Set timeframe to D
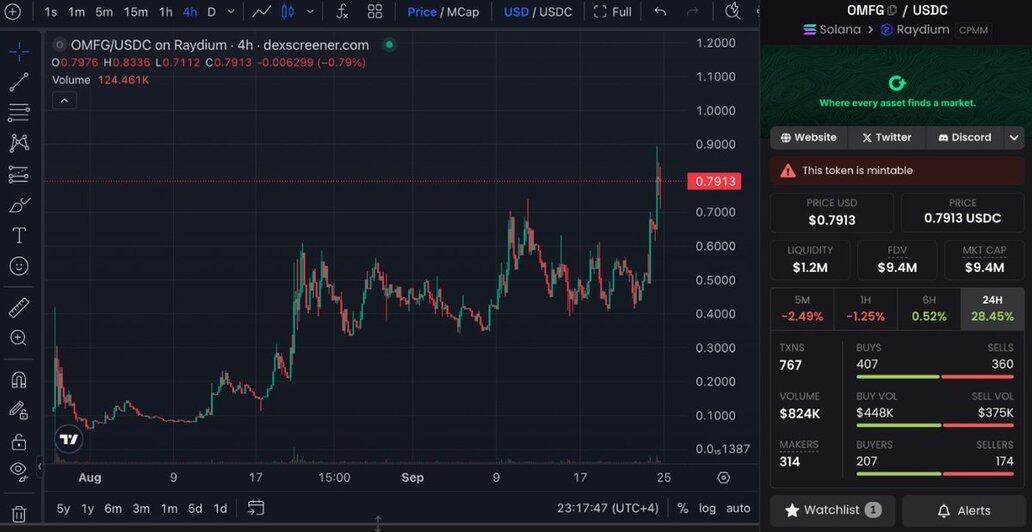Viewport: 1032px width, 532px height. pos(211,12)
